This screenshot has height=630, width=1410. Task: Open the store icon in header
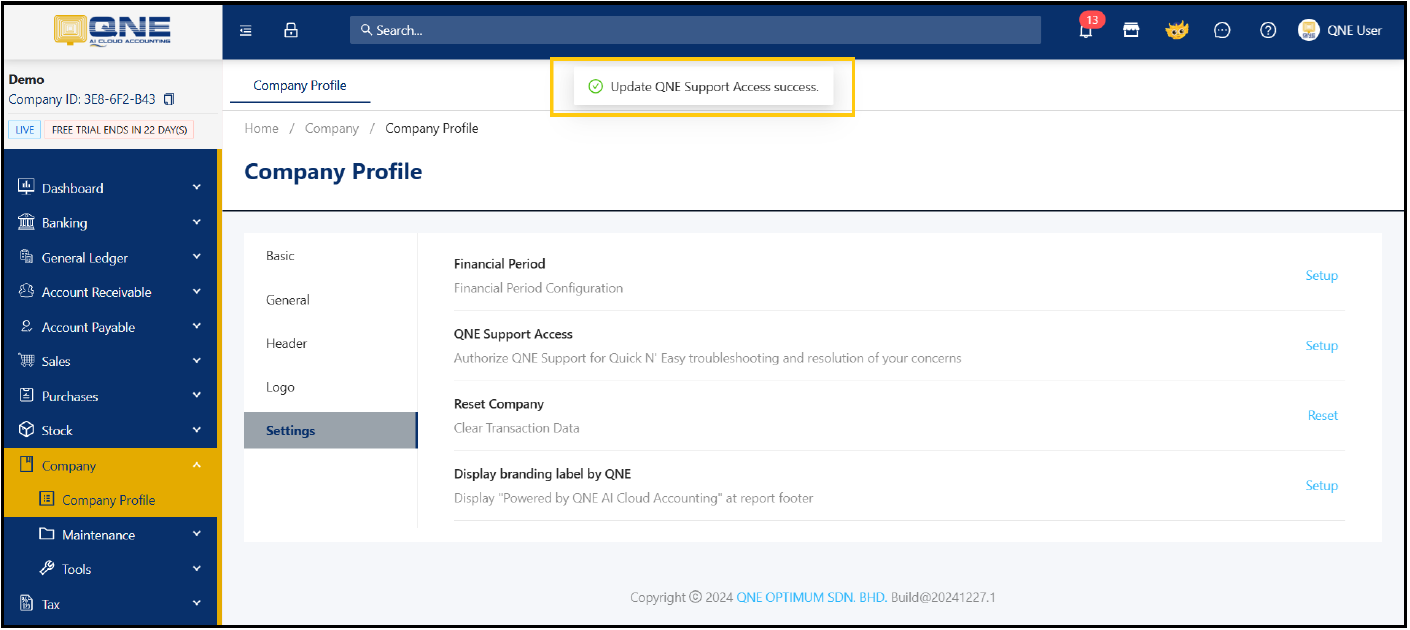(x=1131, y=30)
